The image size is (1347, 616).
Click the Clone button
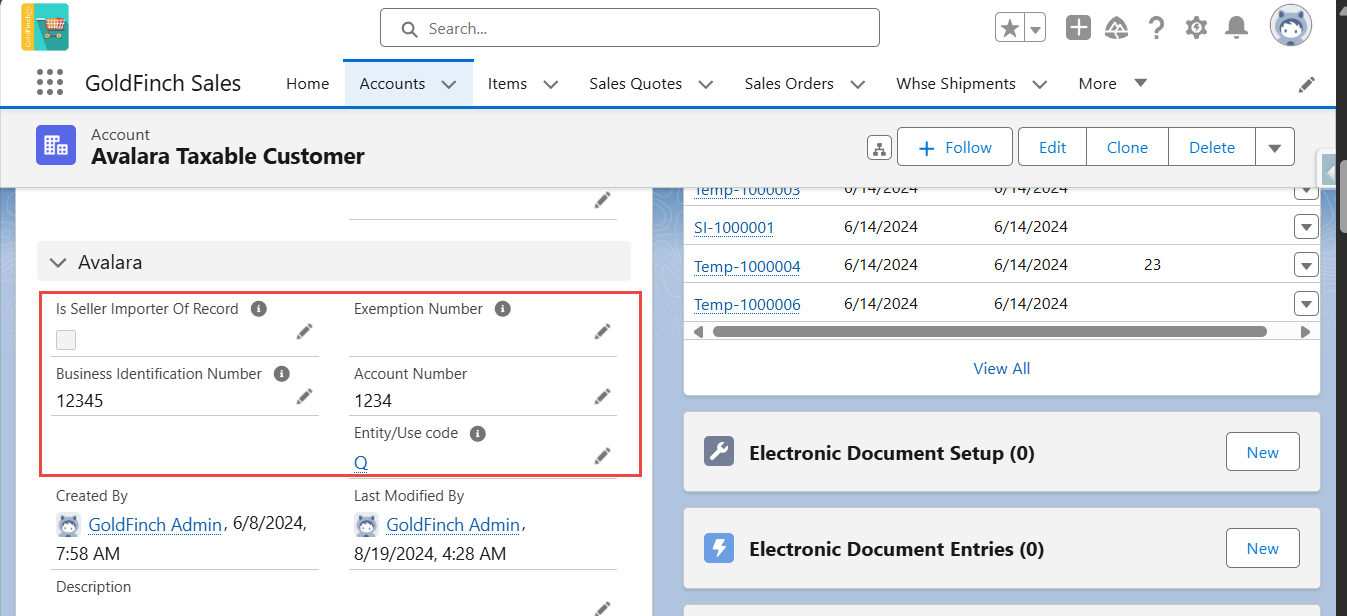pyautogui.click(x=1127, y=148)
